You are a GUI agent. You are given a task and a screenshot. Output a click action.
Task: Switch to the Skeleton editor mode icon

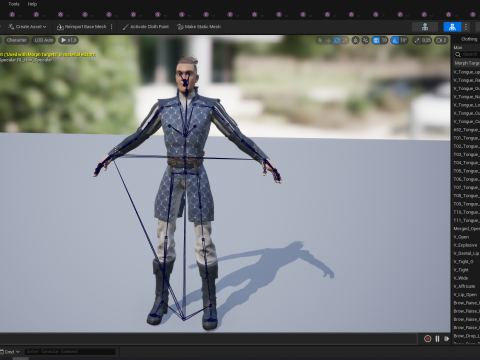tap(425, 27)
